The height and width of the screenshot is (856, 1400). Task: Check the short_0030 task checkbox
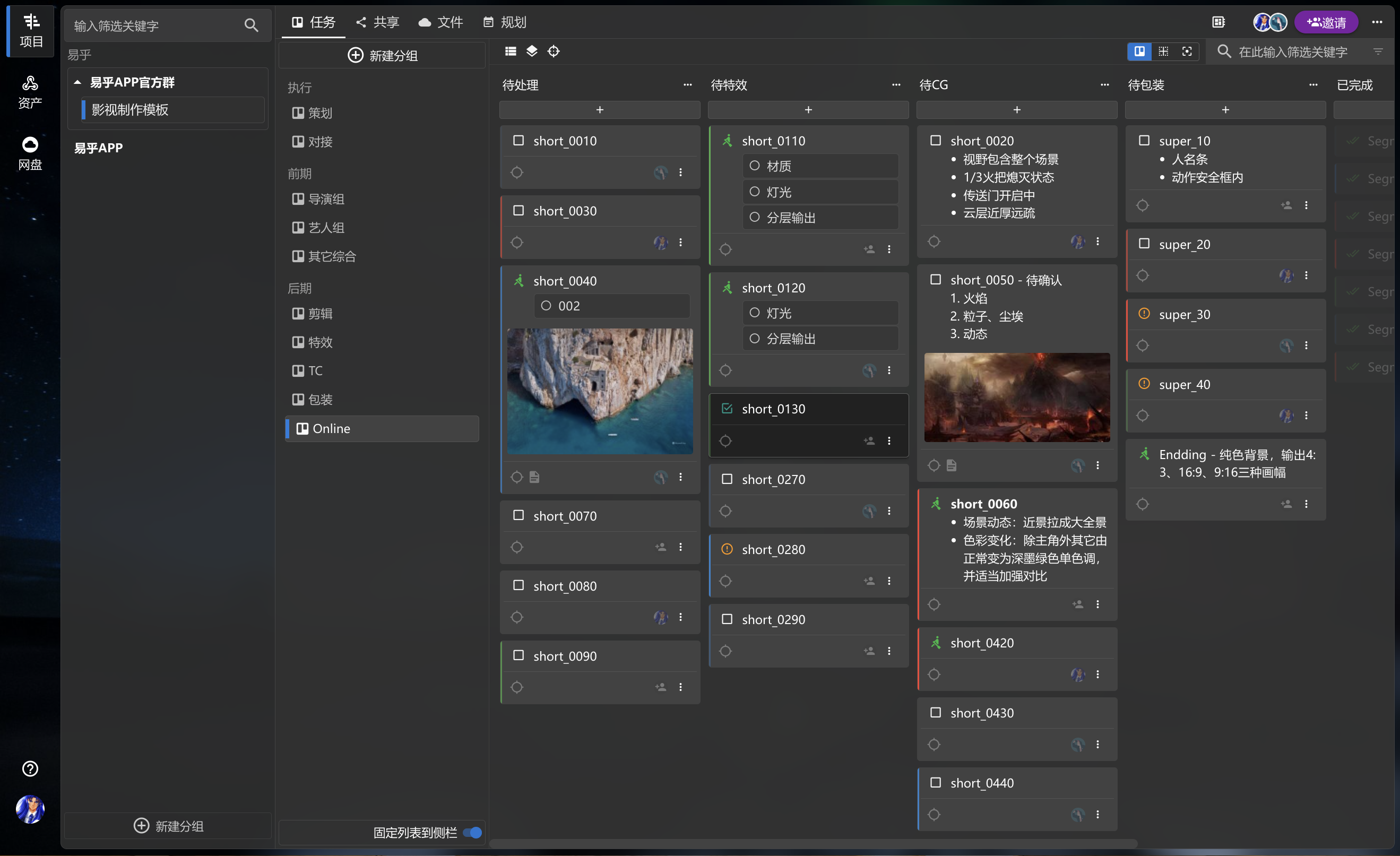518,211
